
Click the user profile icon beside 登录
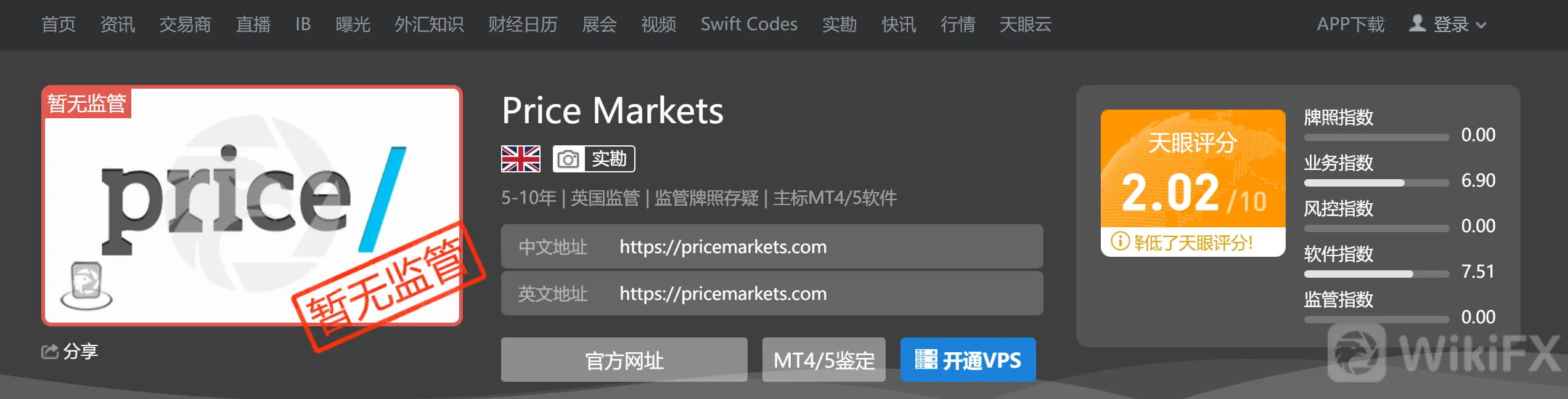coord(1418,23)
